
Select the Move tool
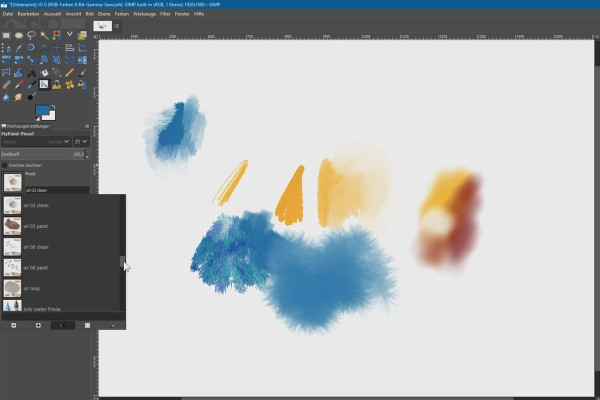(x=57, y=47)
